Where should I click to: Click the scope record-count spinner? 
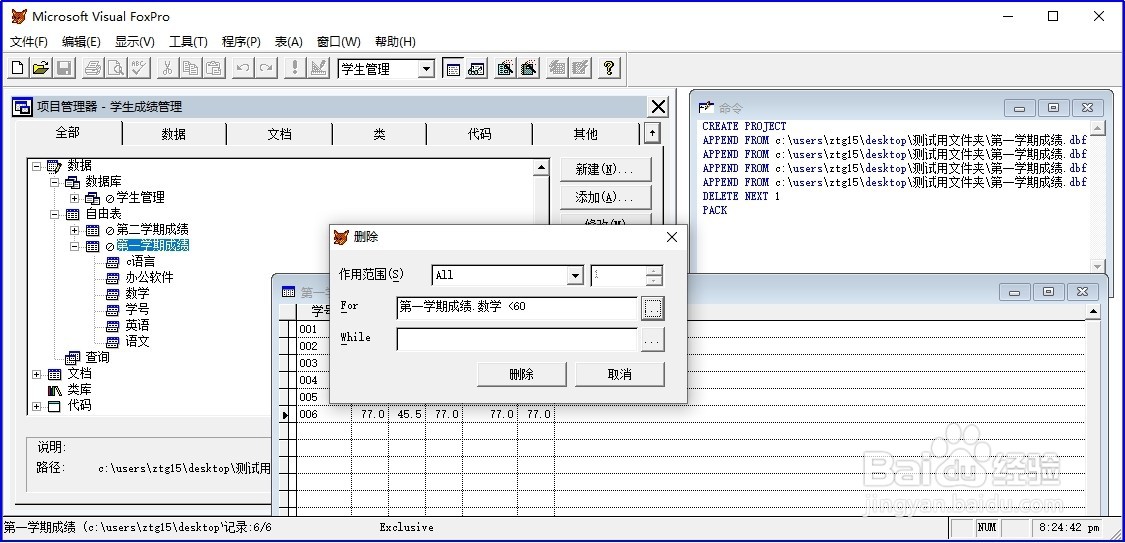[x=626, y=275]
